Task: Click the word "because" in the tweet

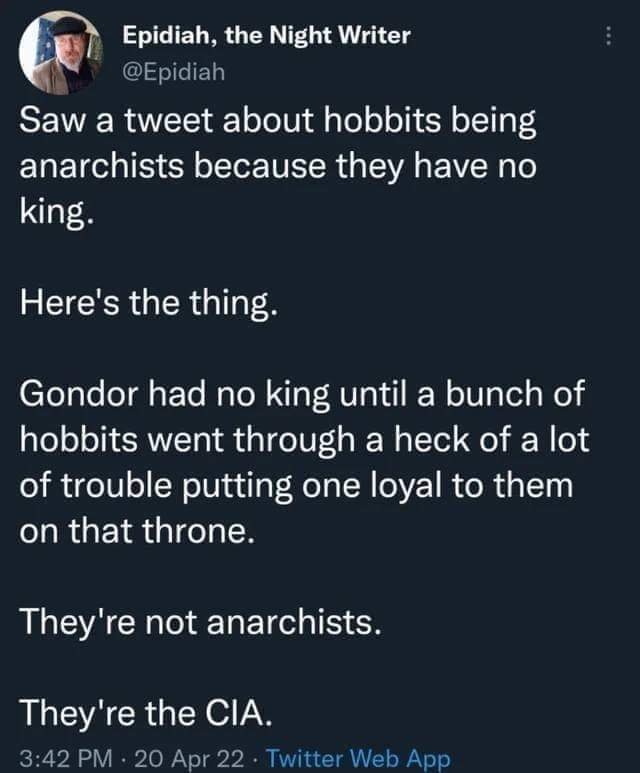Action: tap(260, 166)
